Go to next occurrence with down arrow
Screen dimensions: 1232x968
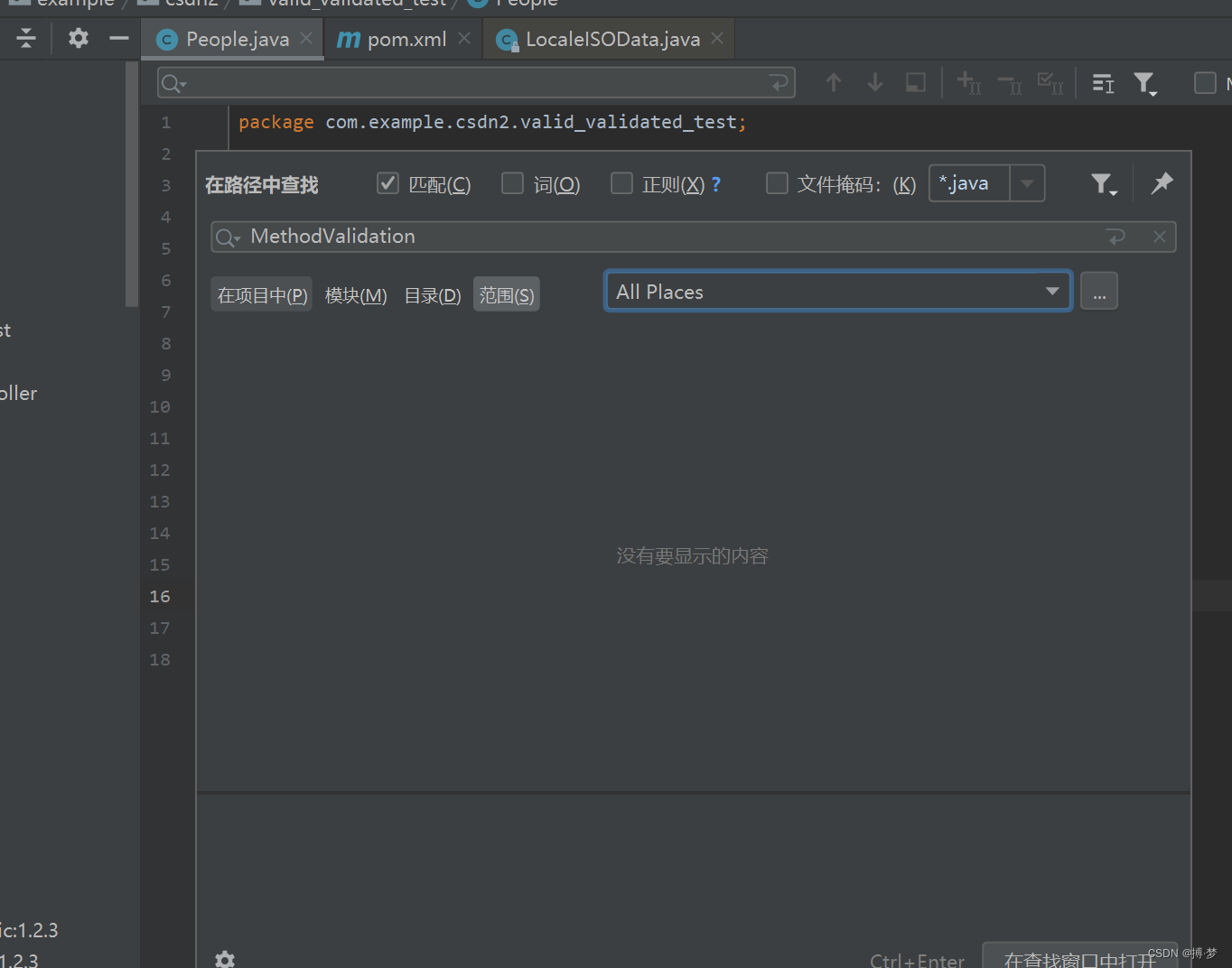click(875, 83)
